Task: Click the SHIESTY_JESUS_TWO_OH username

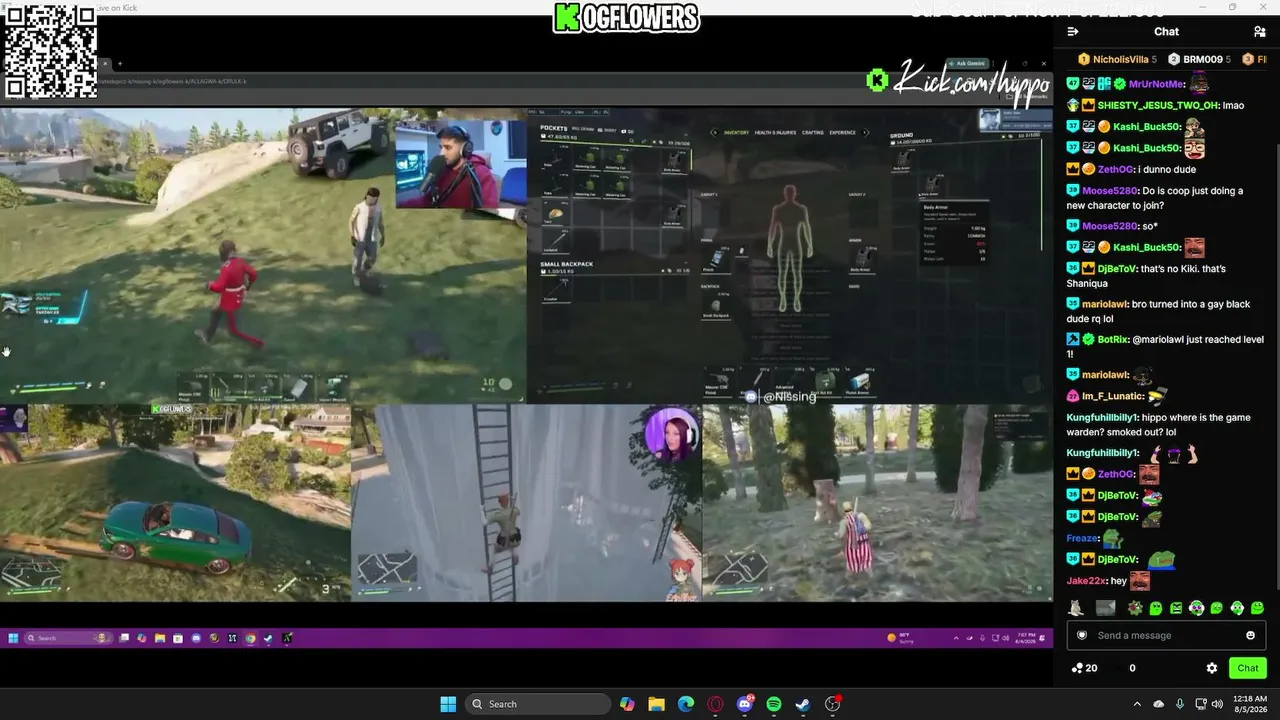Action: [x=1158, y=106]
